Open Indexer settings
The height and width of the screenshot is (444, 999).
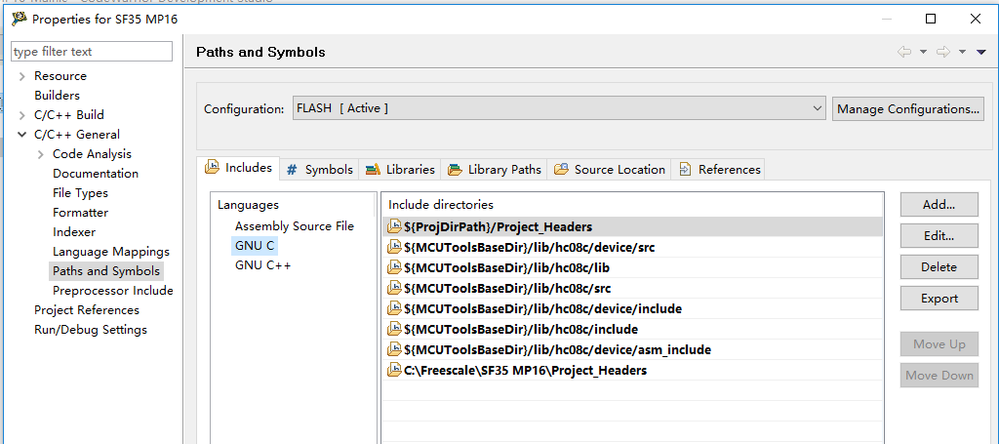point(74,233)
